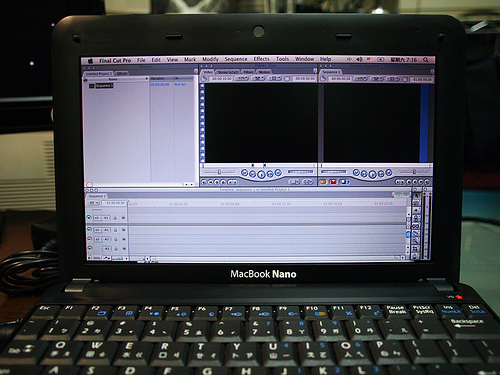Switch to the Filters tab in Viewer

[248, 72]
